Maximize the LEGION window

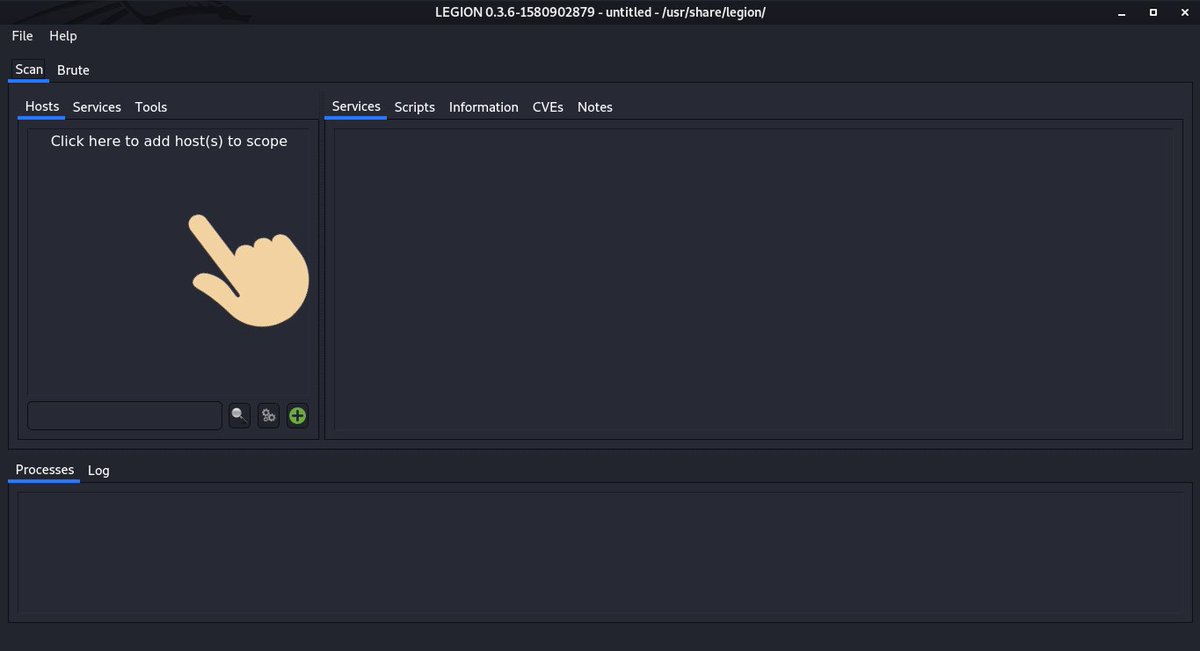1153,12
